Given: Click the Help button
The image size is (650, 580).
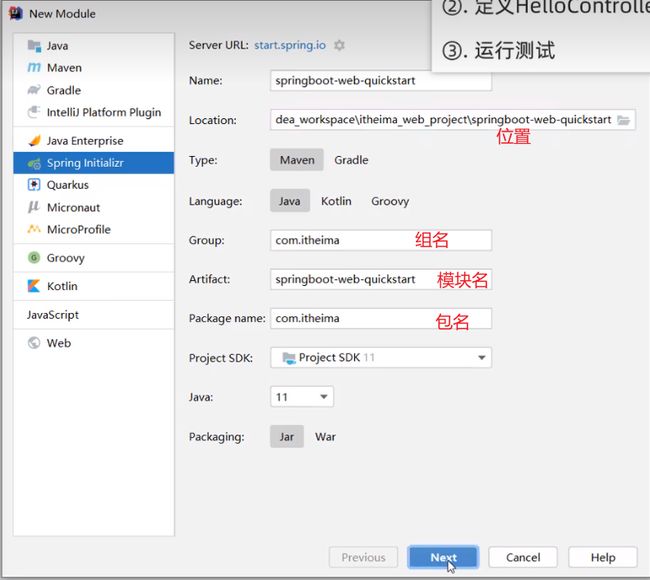Looking at the screenshot, I should coord(603,557).
